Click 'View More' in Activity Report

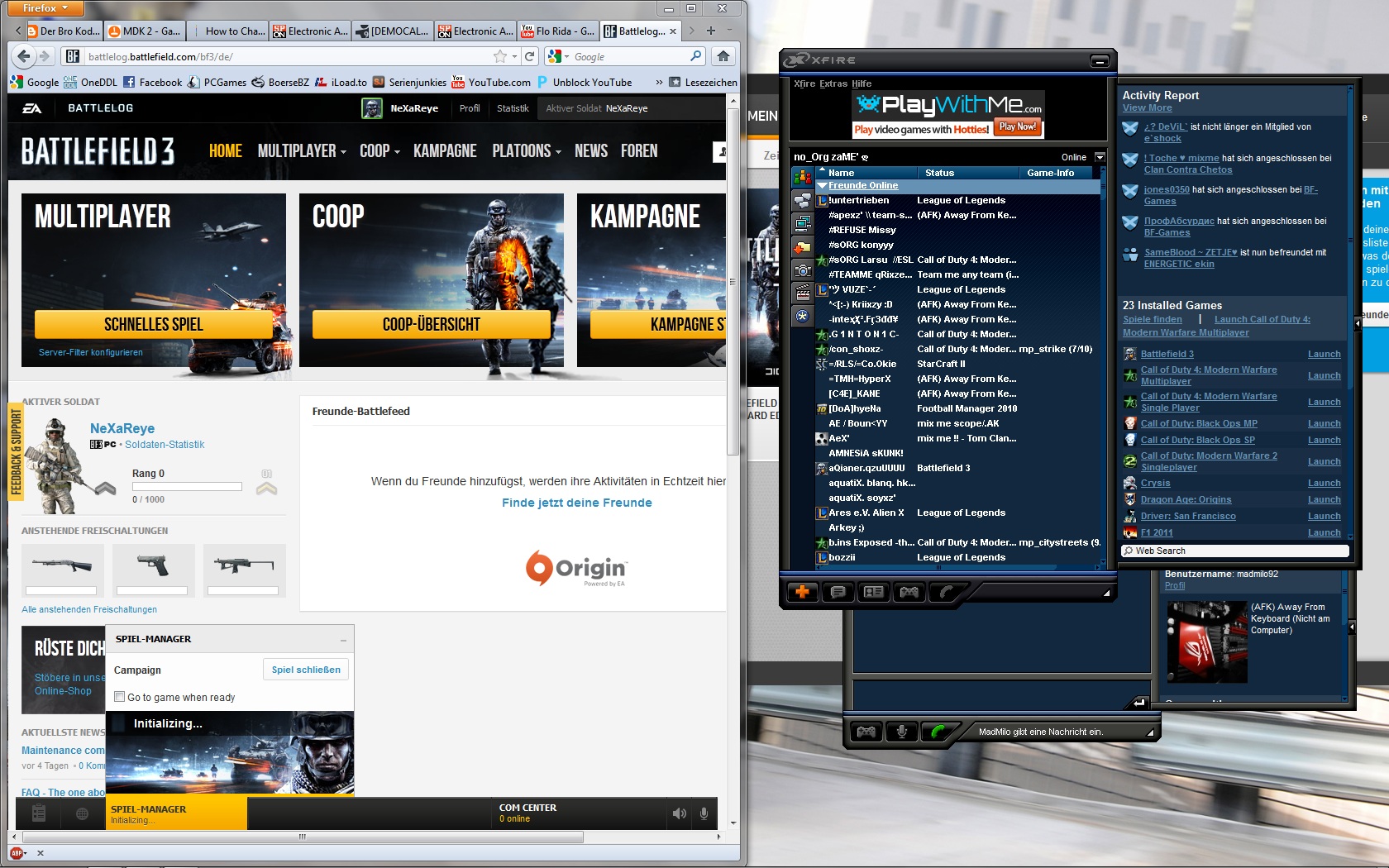pyautogui.click(x=1147, y=108)
